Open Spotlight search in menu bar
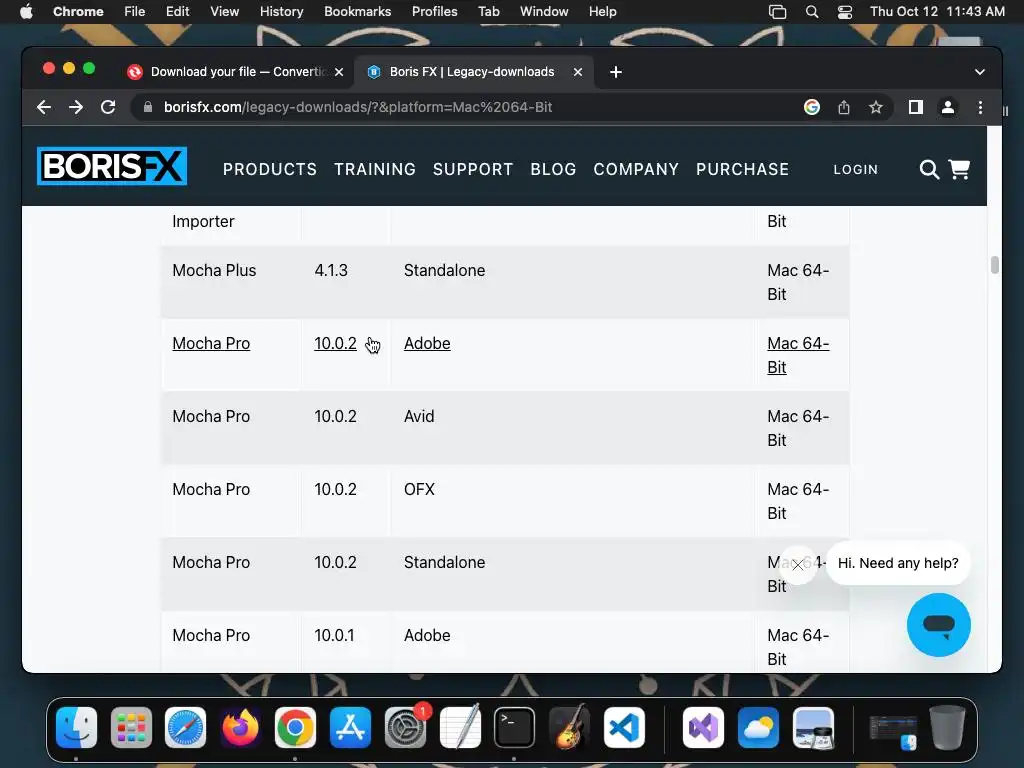 pos(812,12)
